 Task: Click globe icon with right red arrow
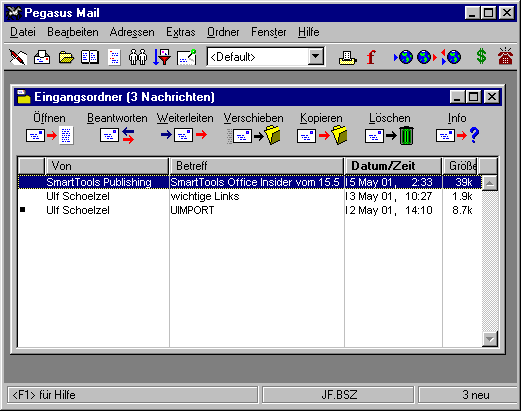tap(427, 57)
